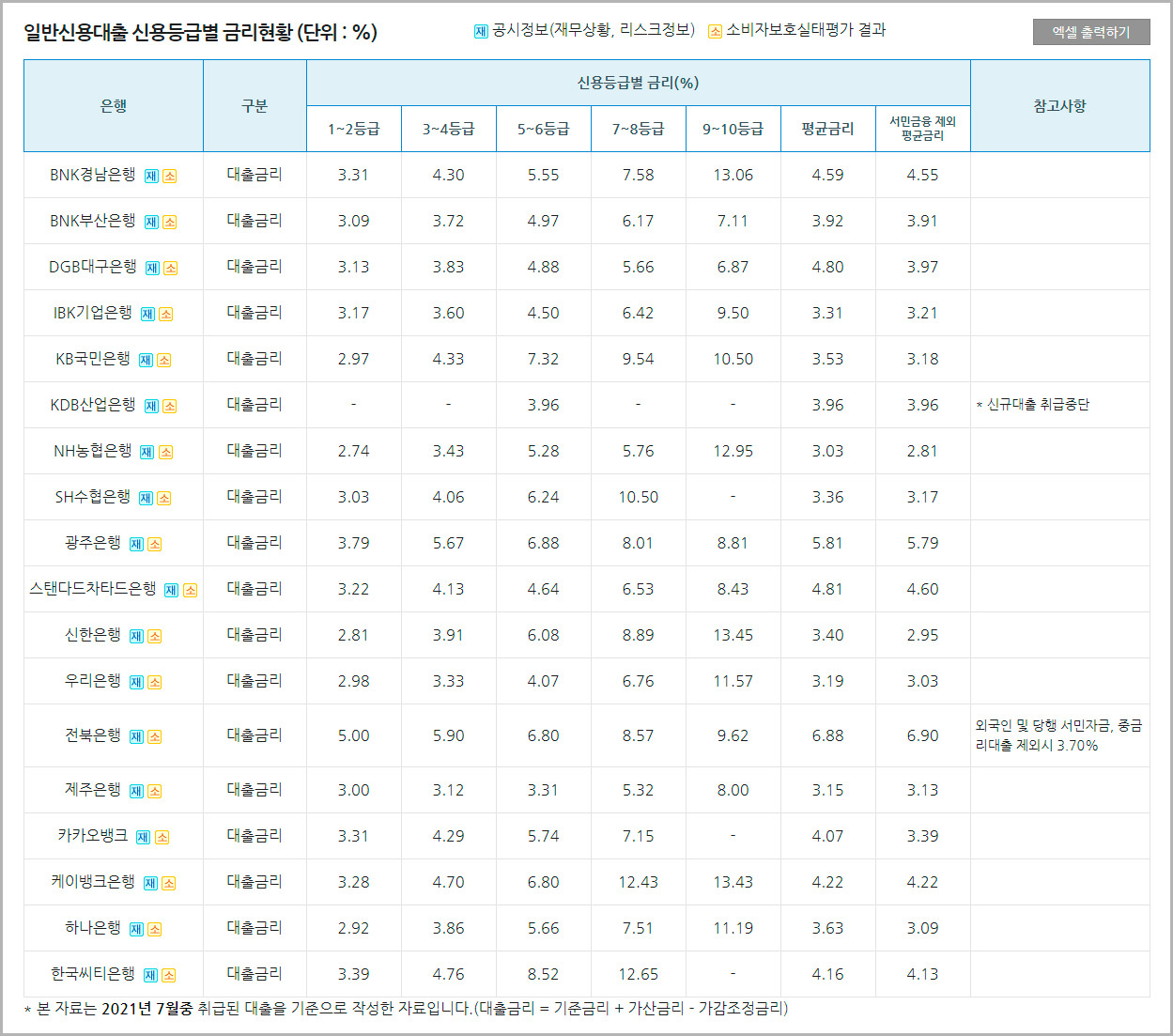This screenshot has width=1173, height=1036.
Task: Click the 9~10등급 column header
Action: 733,129
